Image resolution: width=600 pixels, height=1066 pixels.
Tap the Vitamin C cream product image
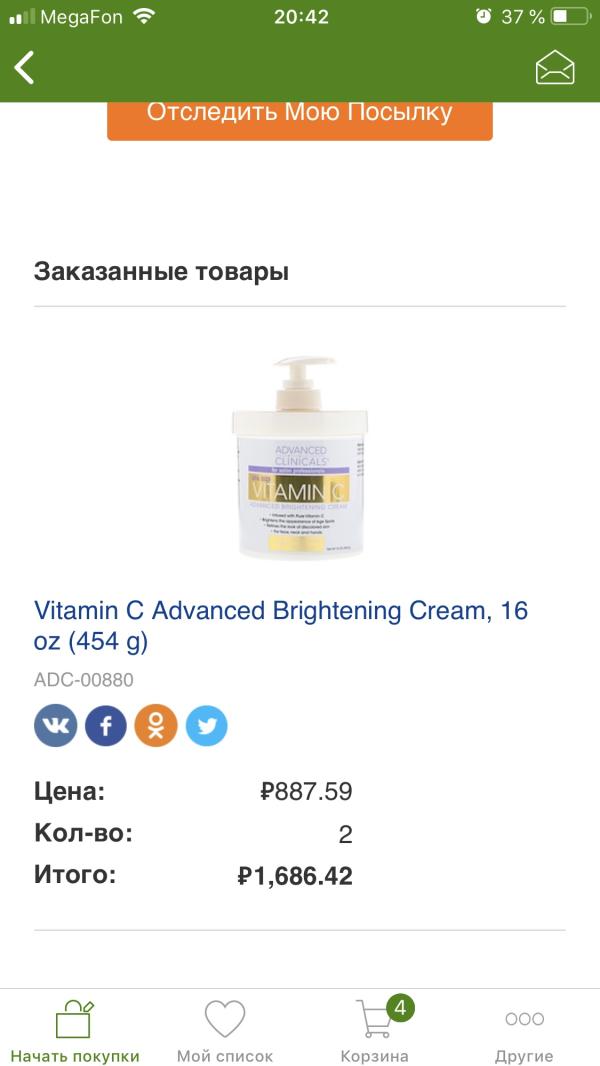pos(300,457)
